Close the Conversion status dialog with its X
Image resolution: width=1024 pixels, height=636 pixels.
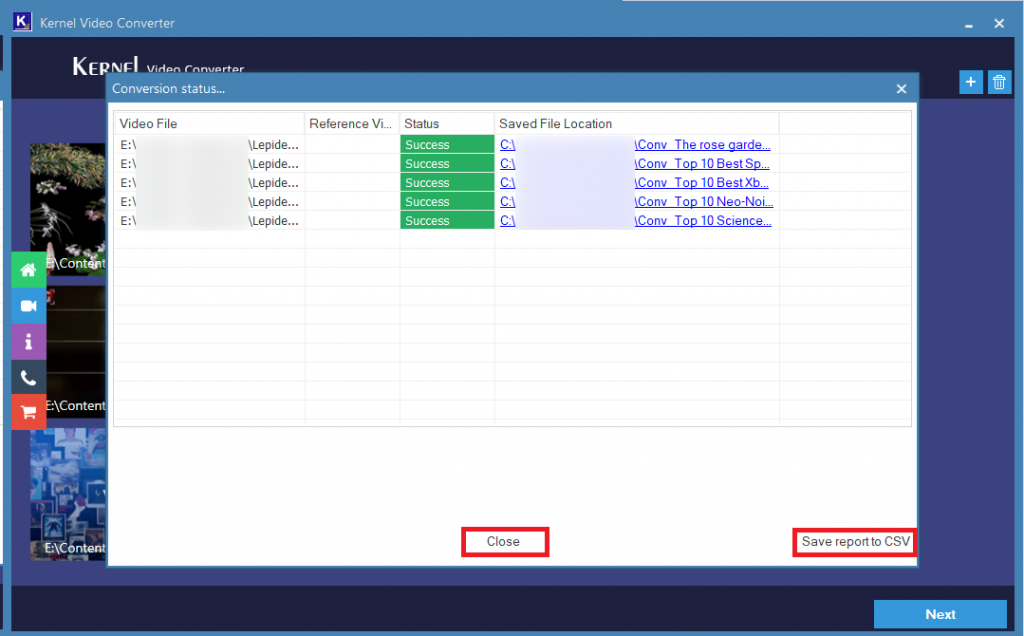pyautogui.click(x=901, y=88)
